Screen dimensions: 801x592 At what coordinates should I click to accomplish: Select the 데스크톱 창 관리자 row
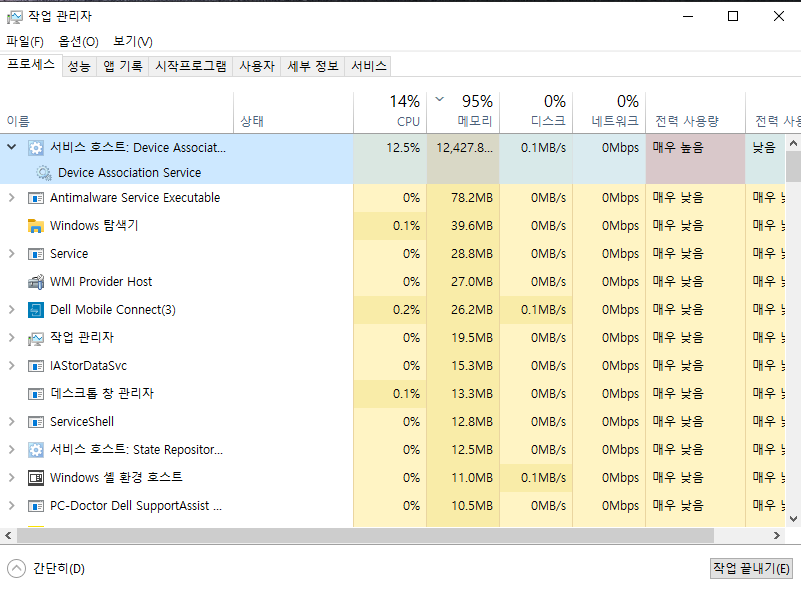point(392,394)
